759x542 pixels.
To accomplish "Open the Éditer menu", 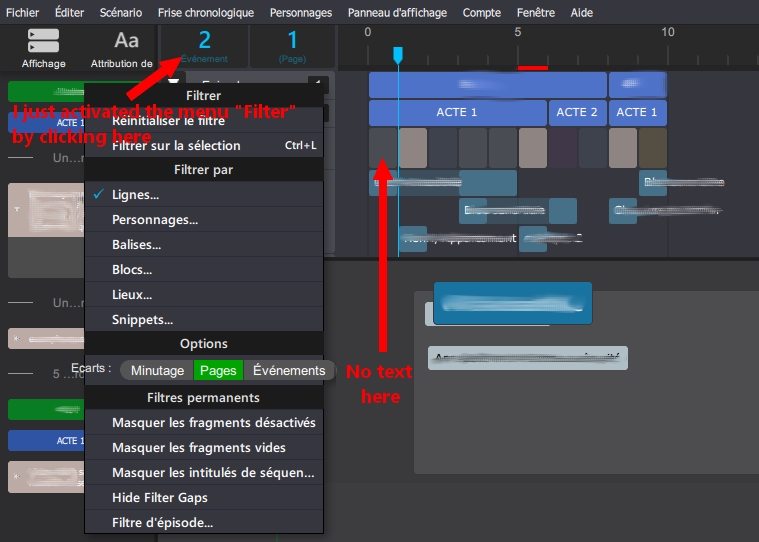I will [x=69, y=13].
